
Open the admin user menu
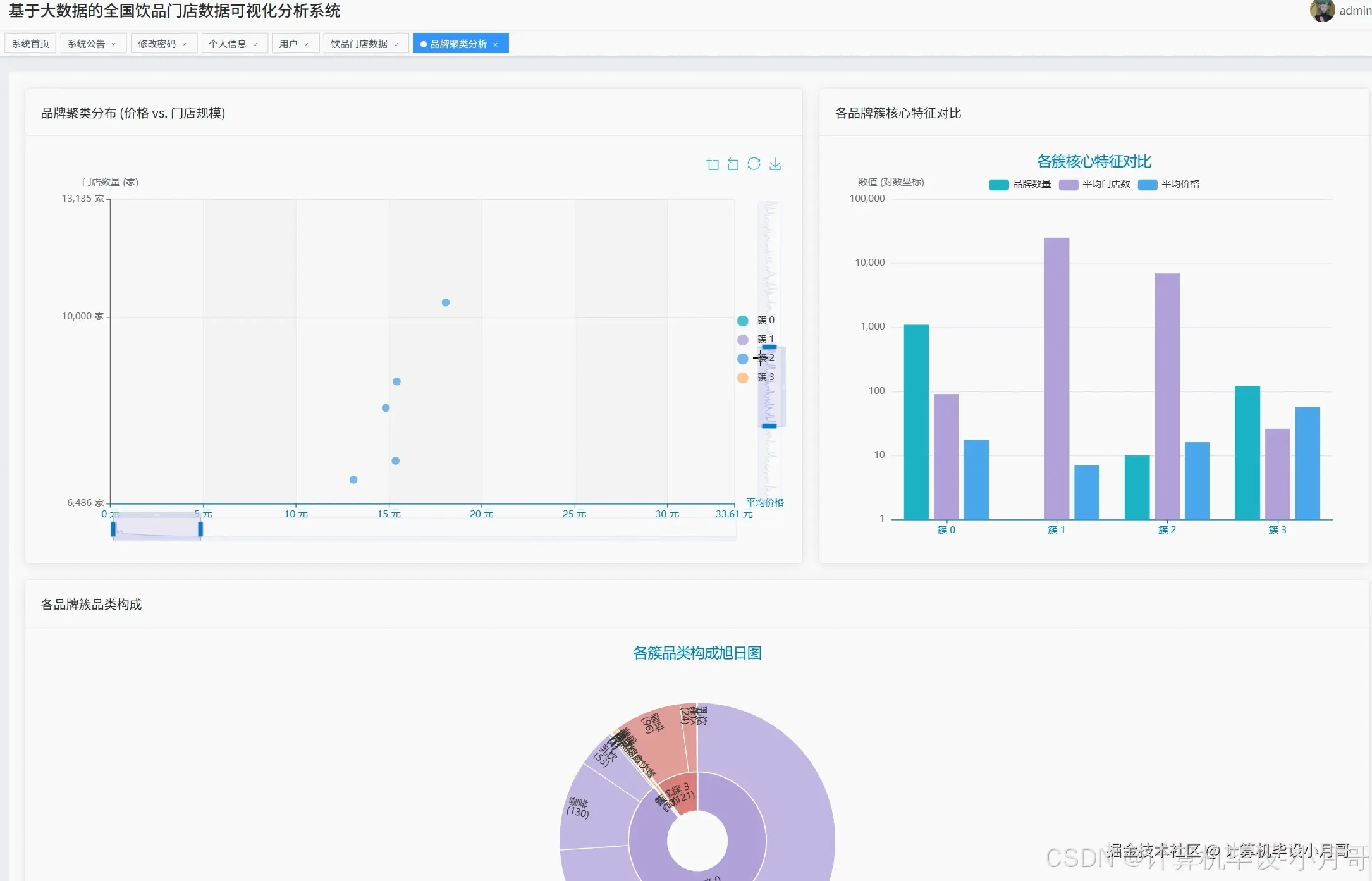1354,10
